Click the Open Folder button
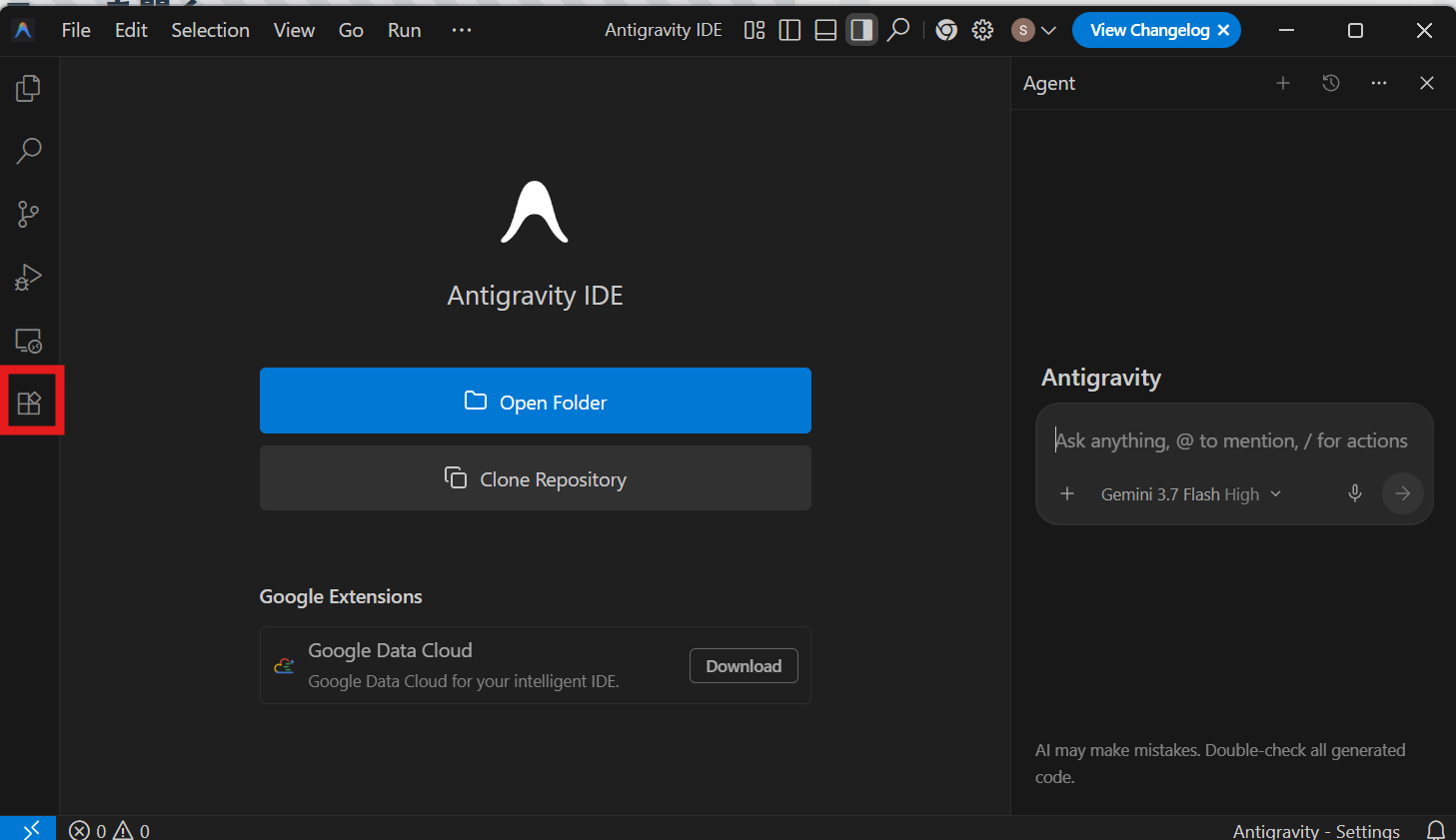 [536, 401]
